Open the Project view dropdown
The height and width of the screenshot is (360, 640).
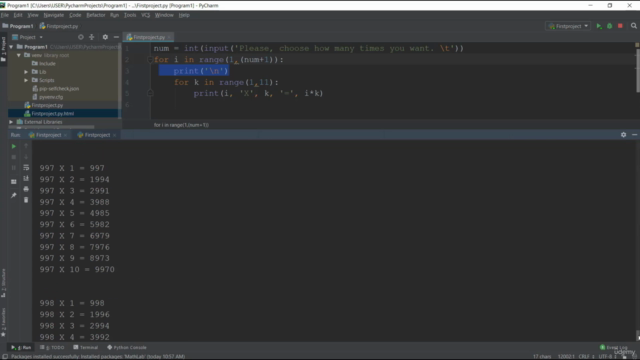(x=27, y=37)
